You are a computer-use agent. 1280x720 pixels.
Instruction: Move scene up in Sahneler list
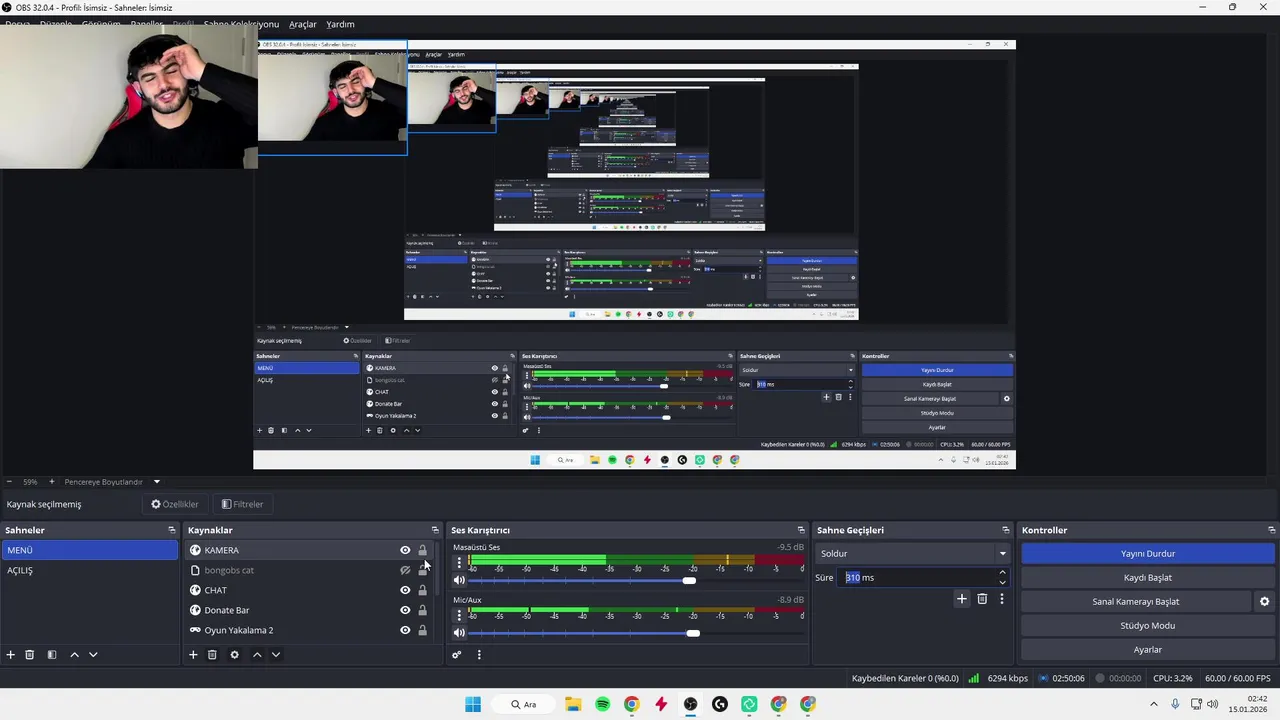74,655
